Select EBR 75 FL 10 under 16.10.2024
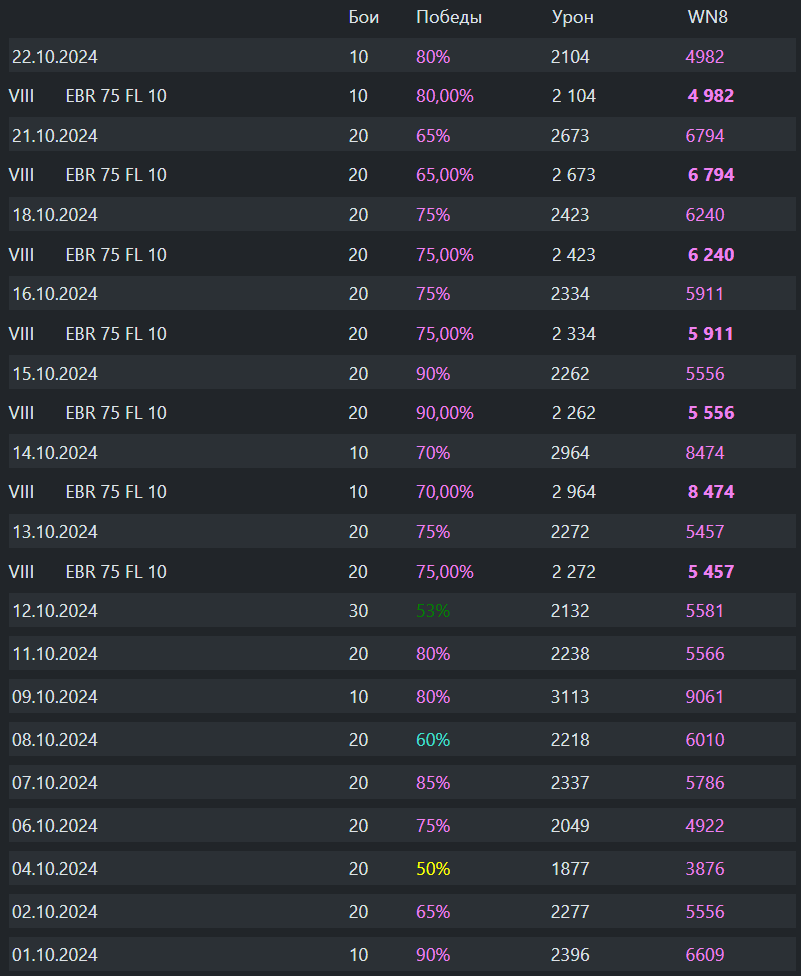 pos(116,334)
